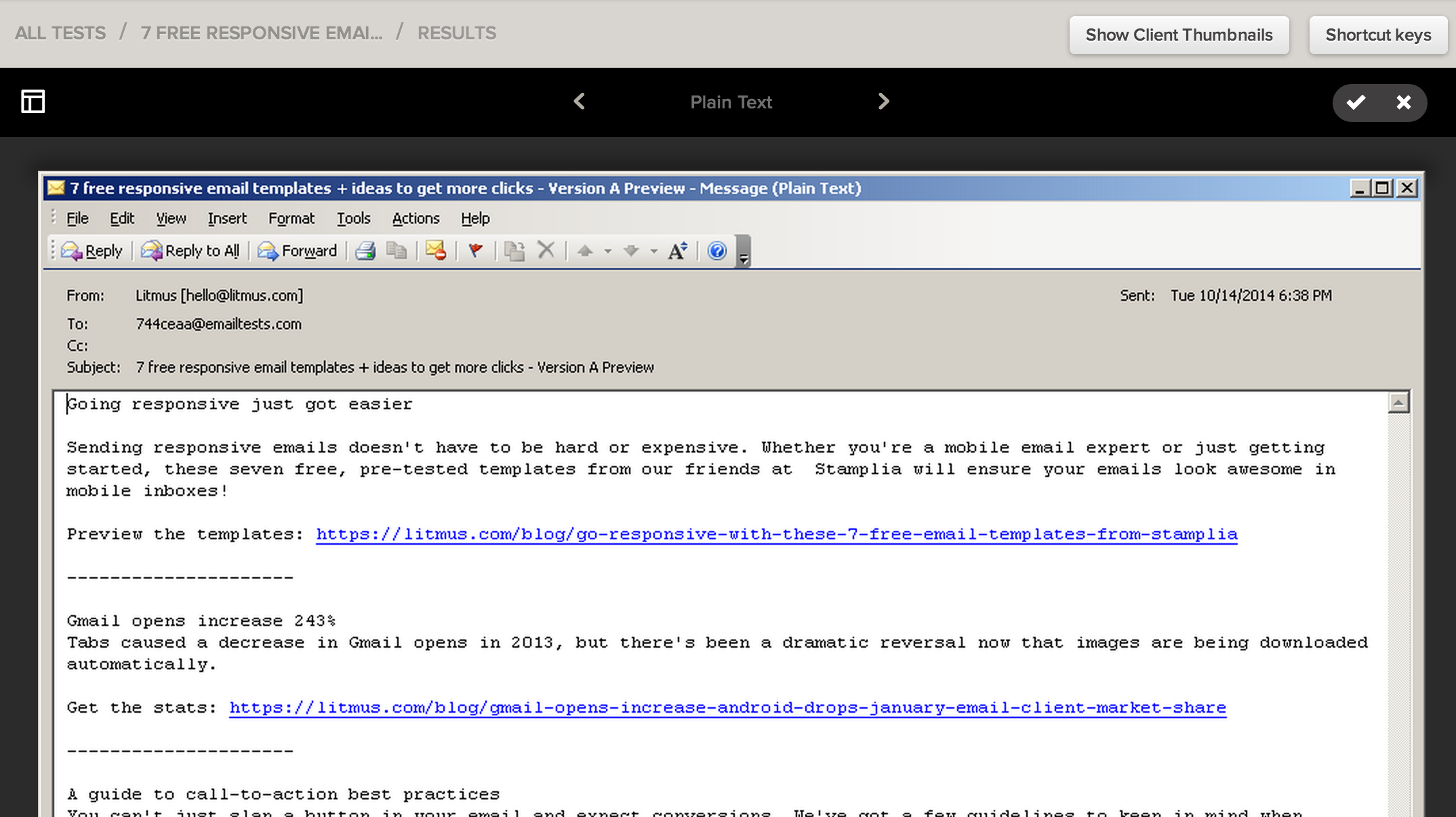Open the gmail-opens-increase blog link

click(727, 708)
